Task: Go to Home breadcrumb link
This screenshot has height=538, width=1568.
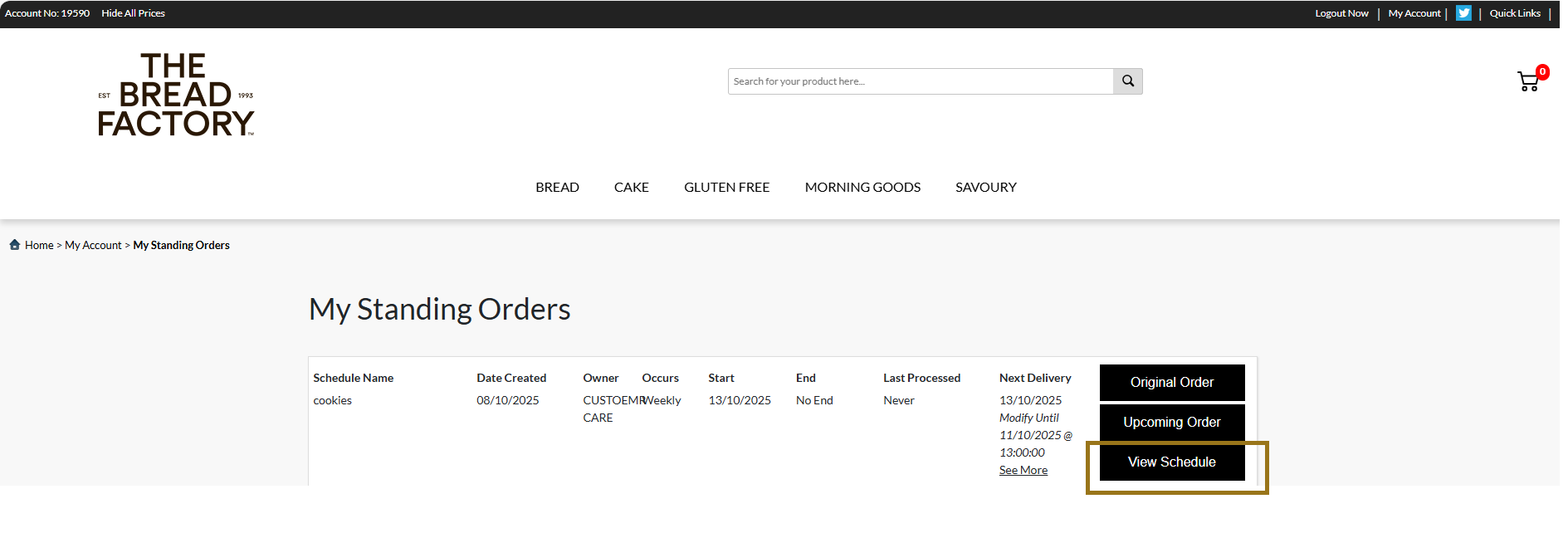Action: (39, 245)
